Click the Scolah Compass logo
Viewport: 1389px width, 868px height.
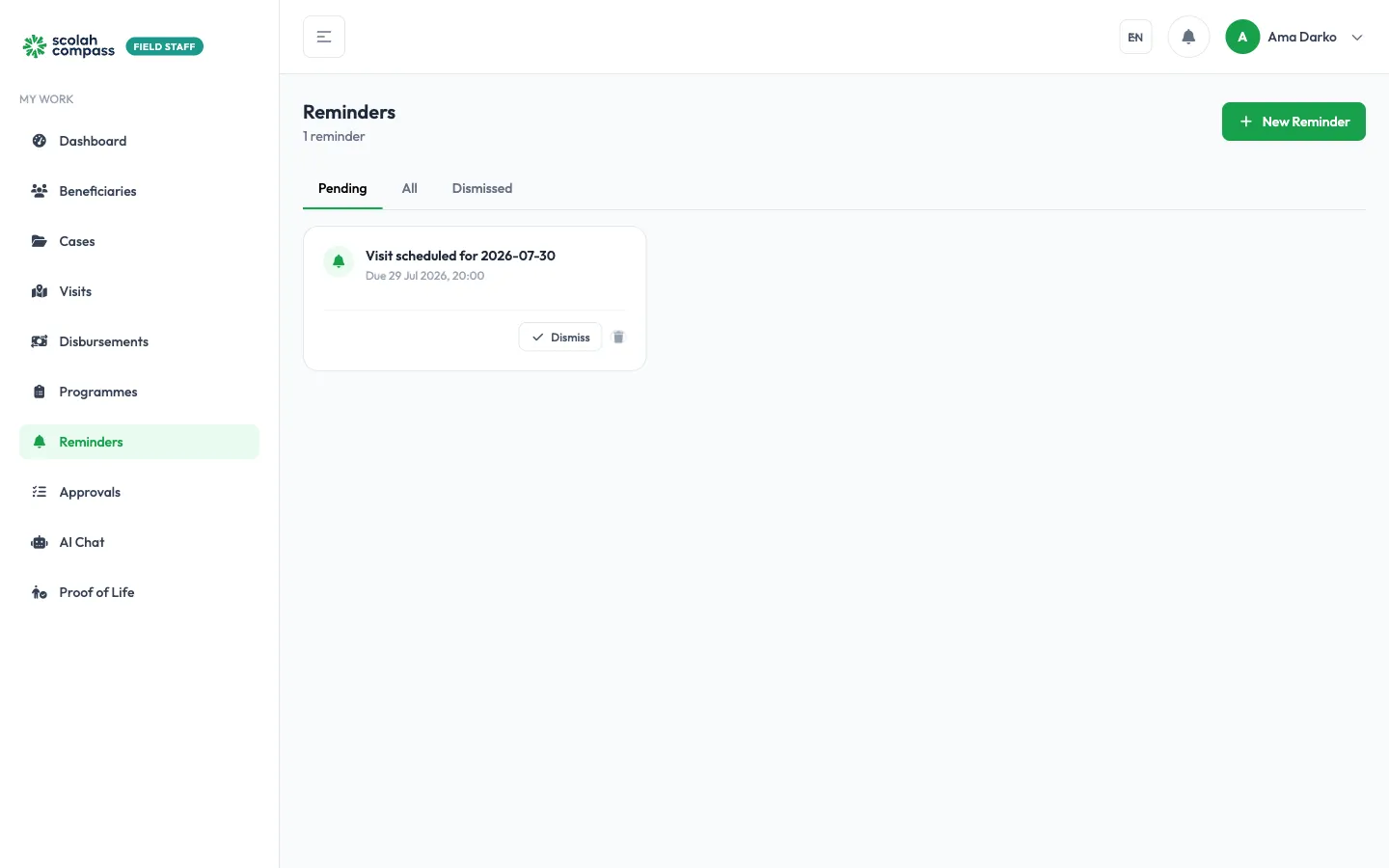[68, 46]
